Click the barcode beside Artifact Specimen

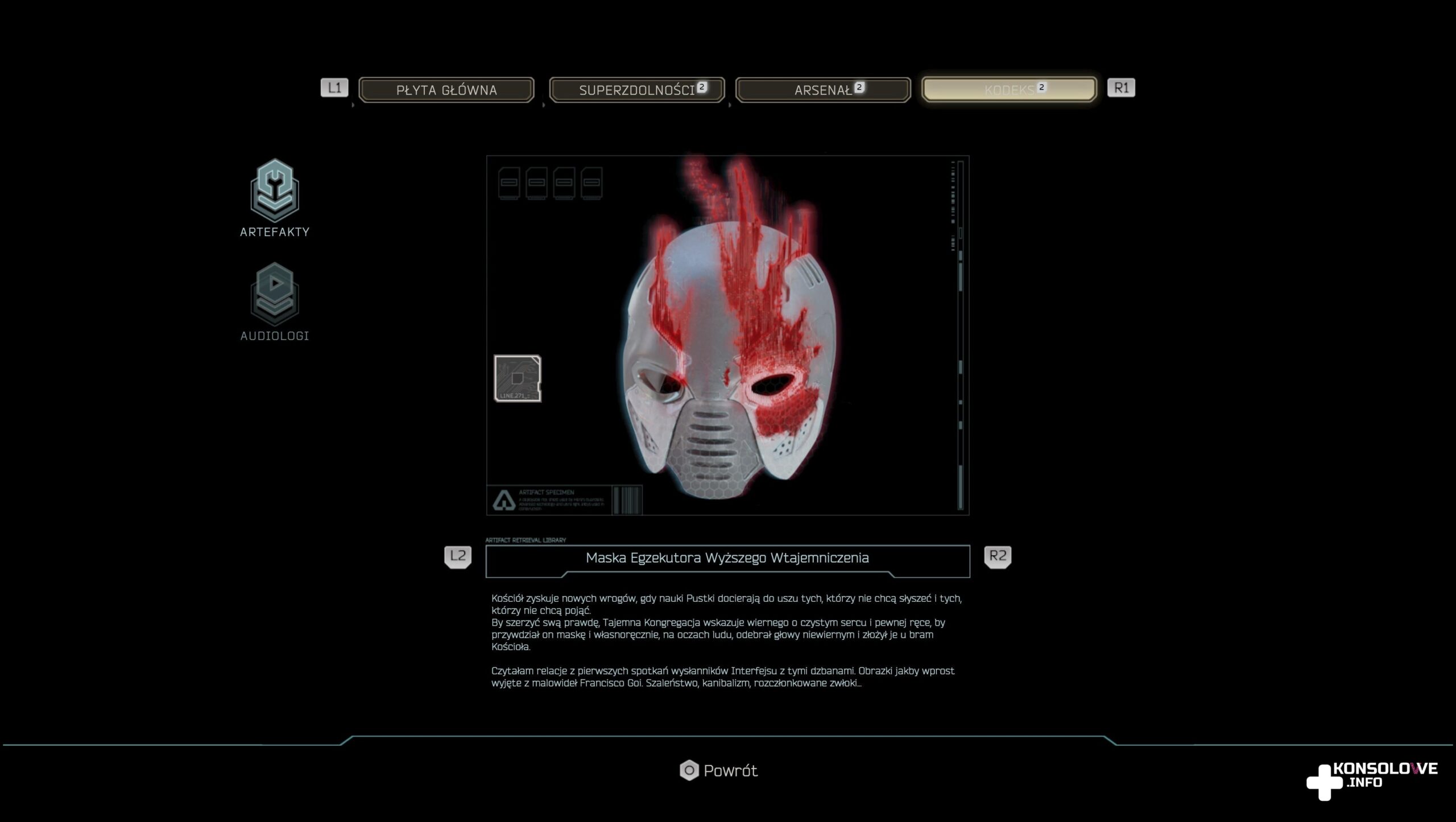click(x=627, y=500)
